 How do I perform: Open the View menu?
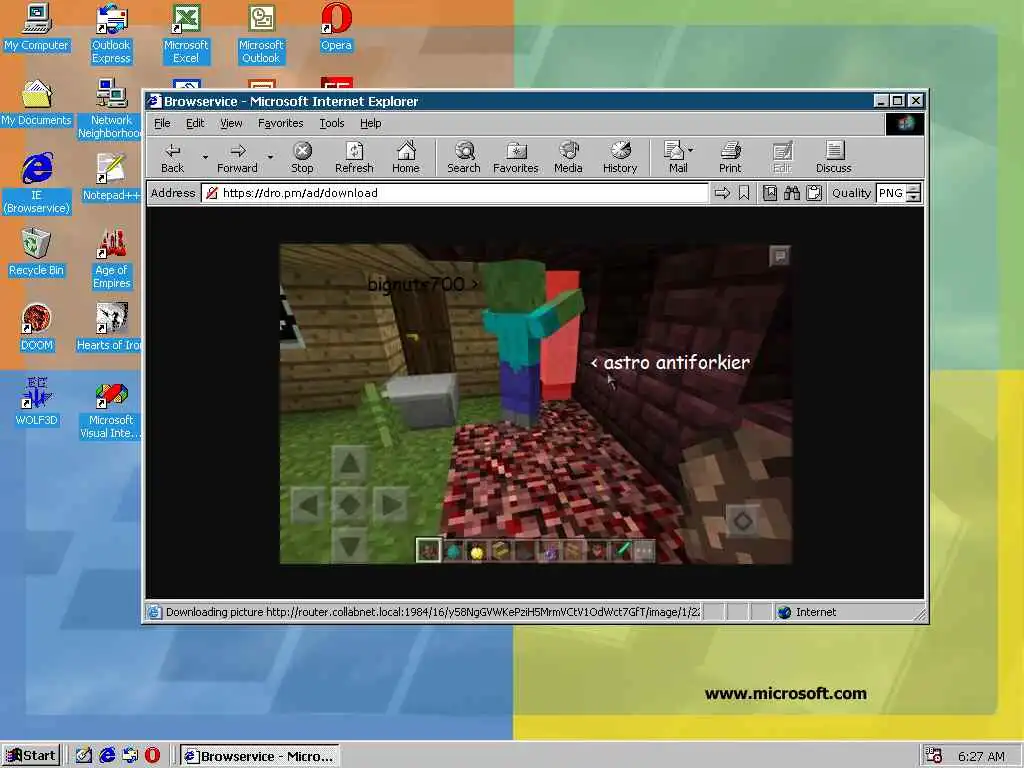[231, 123]
